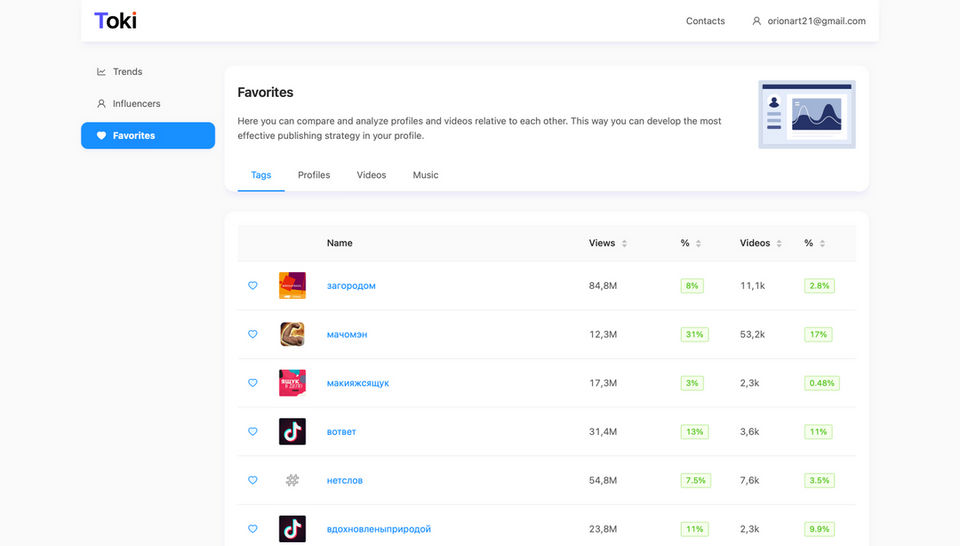Click the загородом tag thumbnail

tap(292, 285)
